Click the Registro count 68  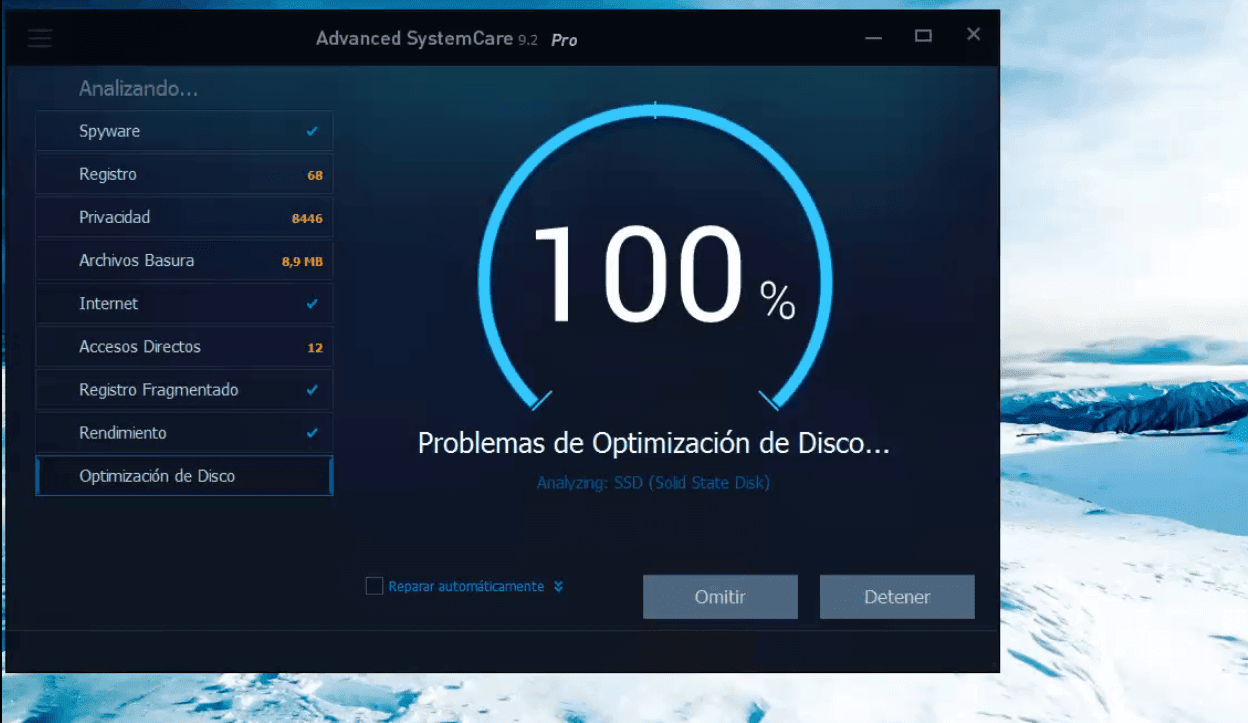coord(315,175)
